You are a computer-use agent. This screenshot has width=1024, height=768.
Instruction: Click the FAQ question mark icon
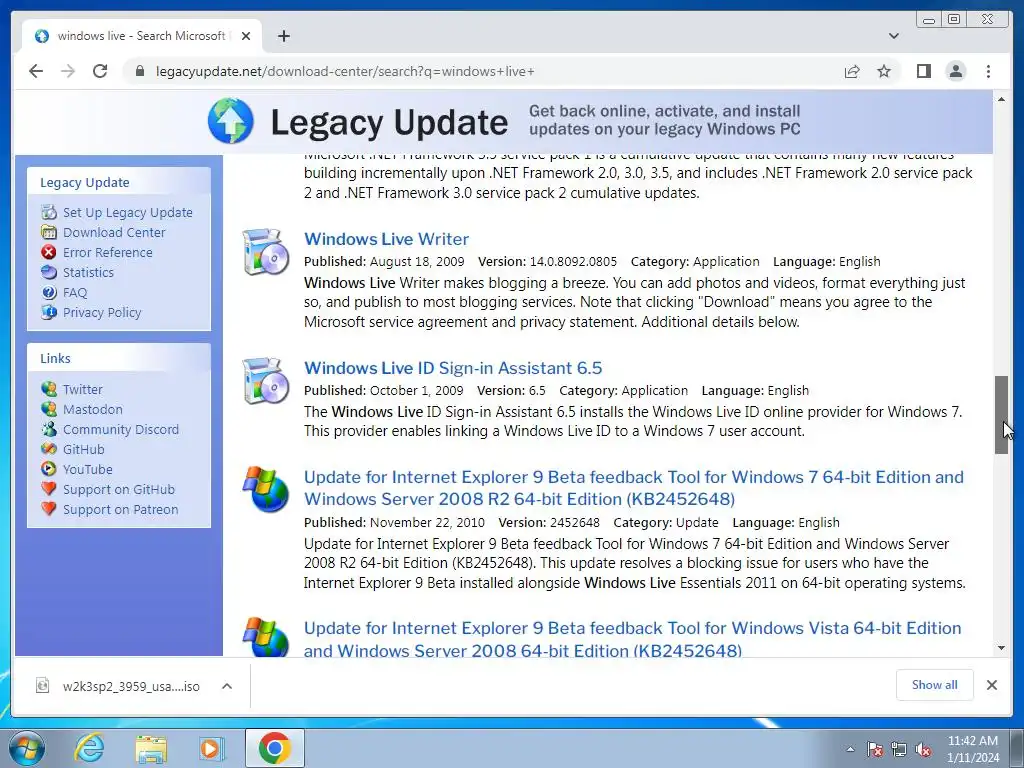click(49, 293)
